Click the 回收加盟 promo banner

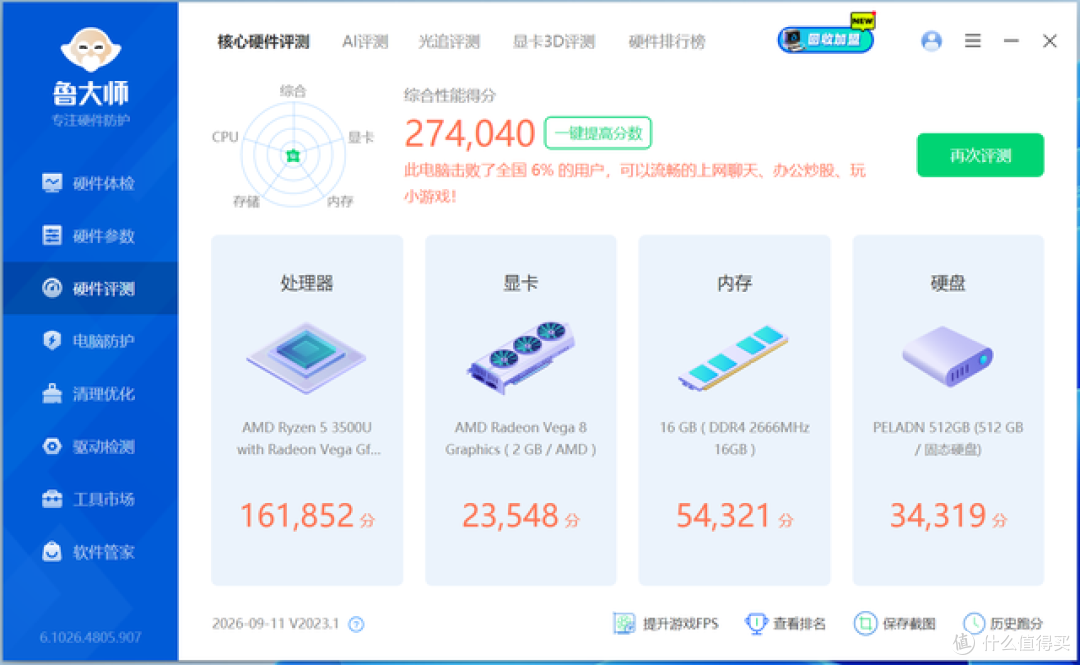(x=826, y=39)
